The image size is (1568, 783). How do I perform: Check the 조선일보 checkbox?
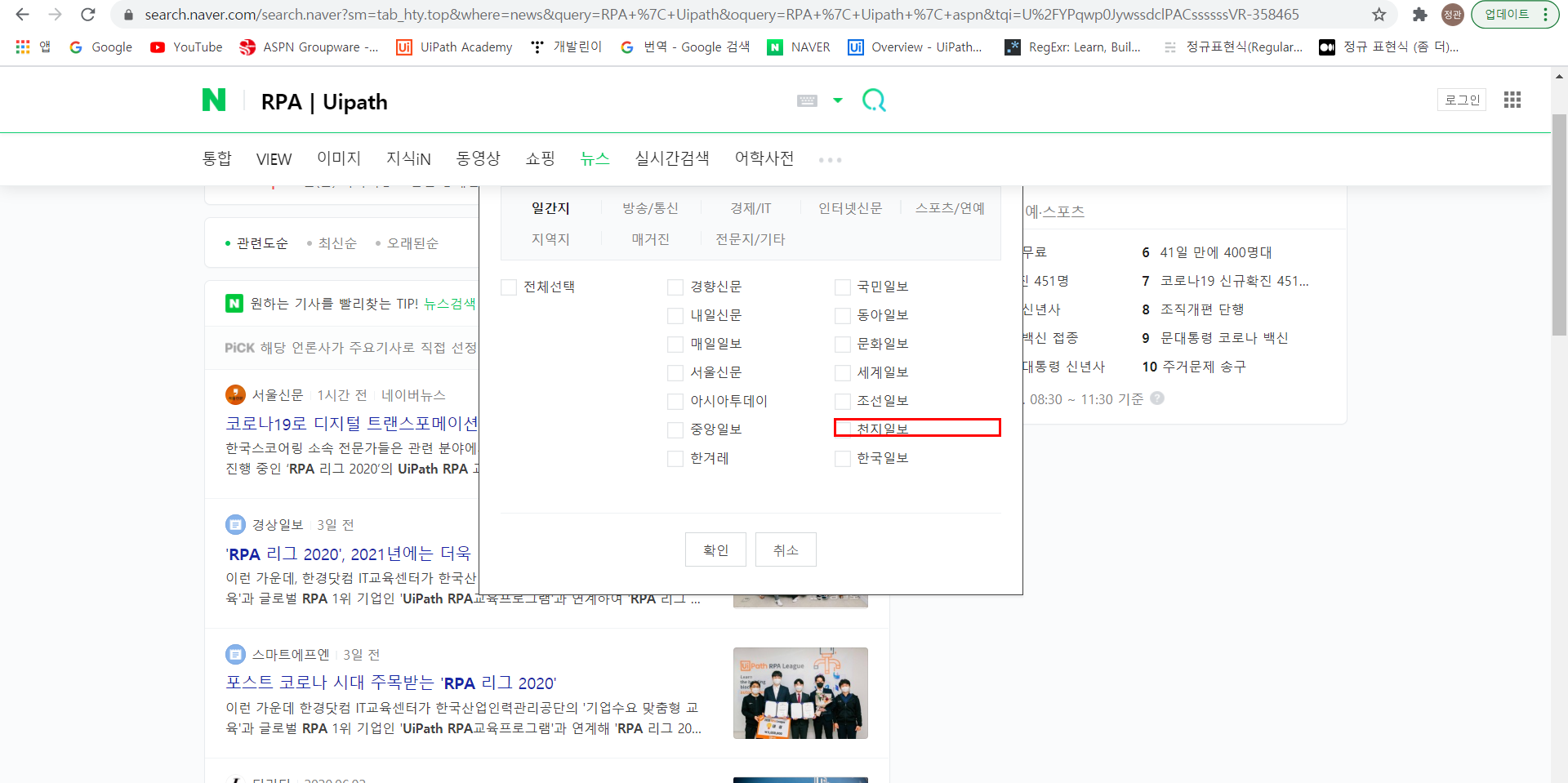pos(843,401)
